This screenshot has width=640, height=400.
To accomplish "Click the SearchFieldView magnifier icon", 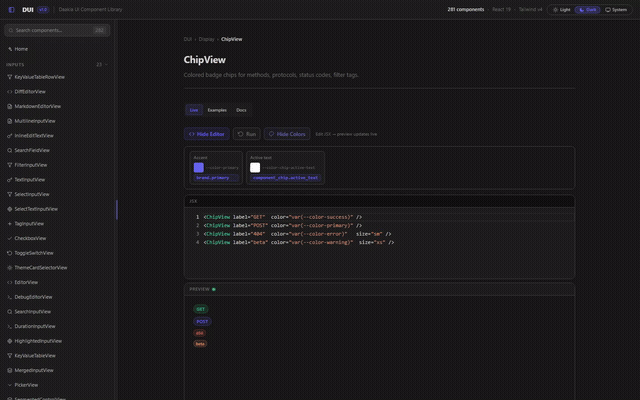I will [x=9, y=150].
